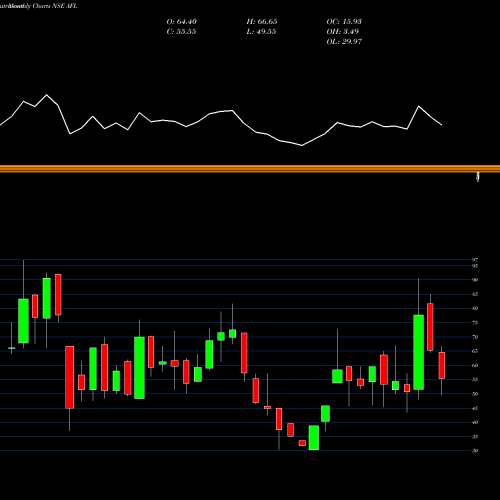500x500 pixels.
Task: Click the final red candle closing near 55
Action: pyautogui.click(x=442, y=365)
